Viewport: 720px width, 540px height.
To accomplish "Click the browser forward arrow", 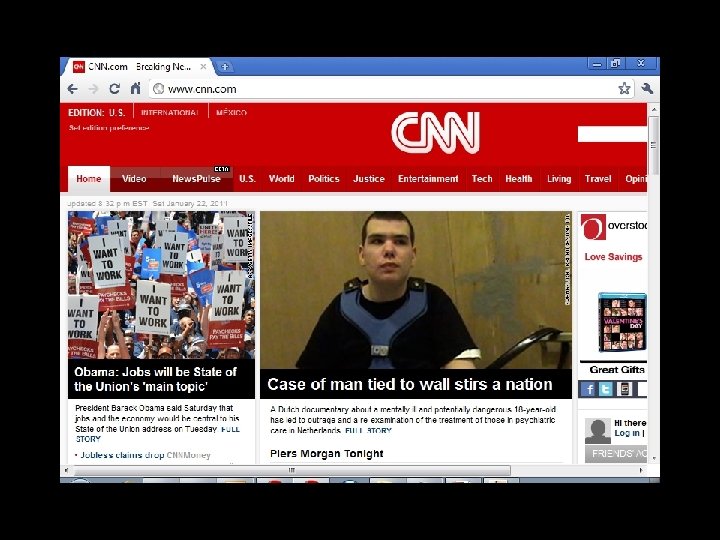I will [93, 89].
